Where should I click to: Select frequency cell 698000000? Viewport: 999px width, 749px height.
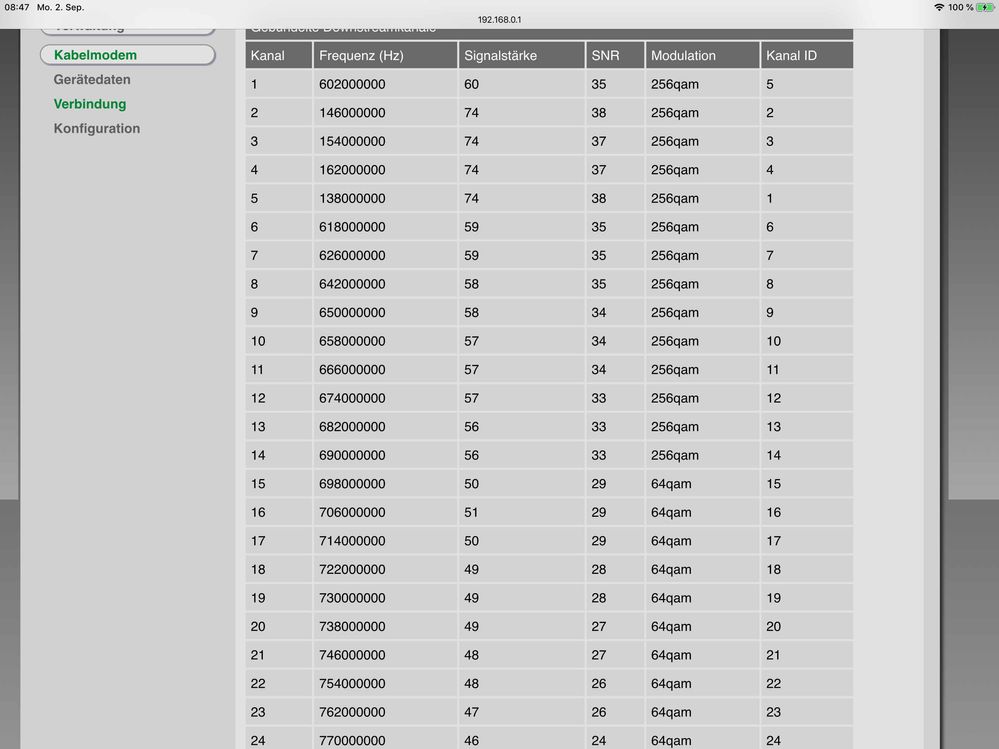pos(385,483)
